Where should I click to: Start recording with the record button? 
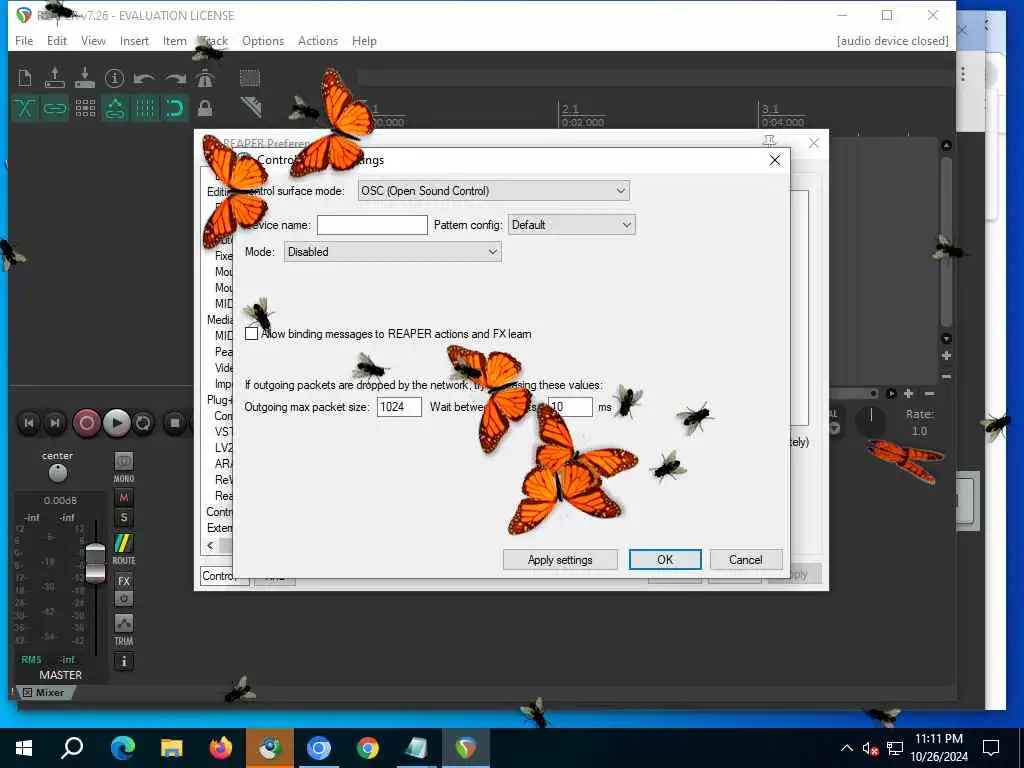pos(86,423)
